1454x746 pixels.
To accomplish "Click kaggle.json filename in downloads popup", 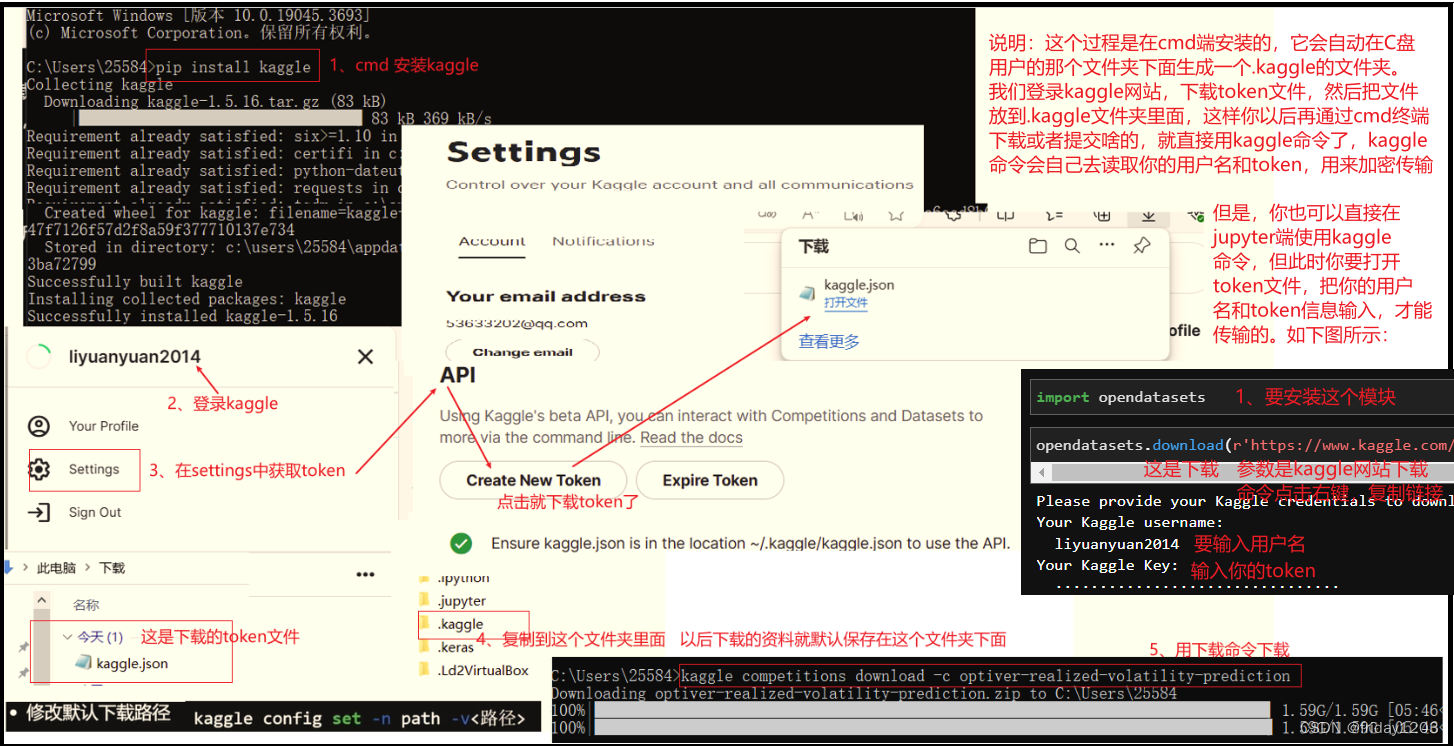I will point(859,285).
